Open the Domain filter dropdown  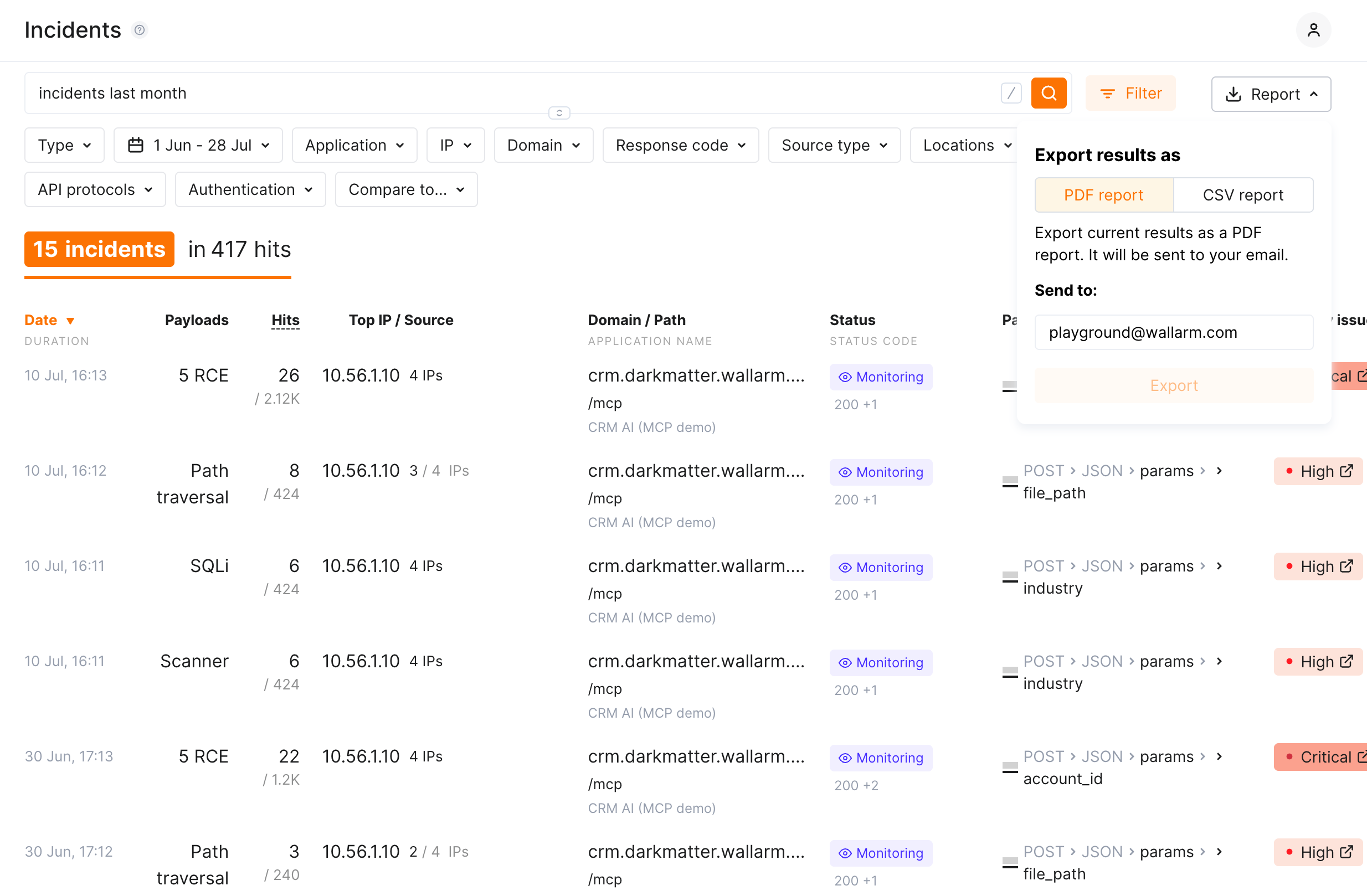pyautogui.click(x=543, y=145)
